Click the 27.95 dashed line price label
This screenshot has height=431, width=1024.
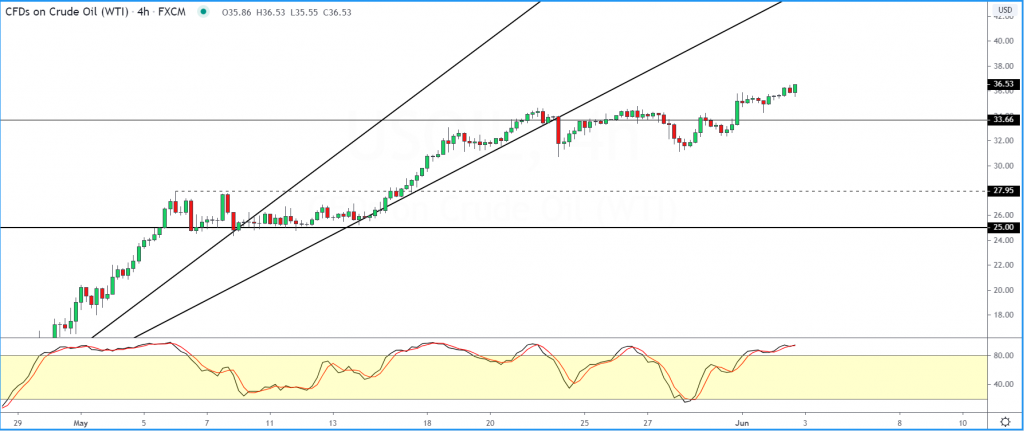click(x=1003, y=191)
